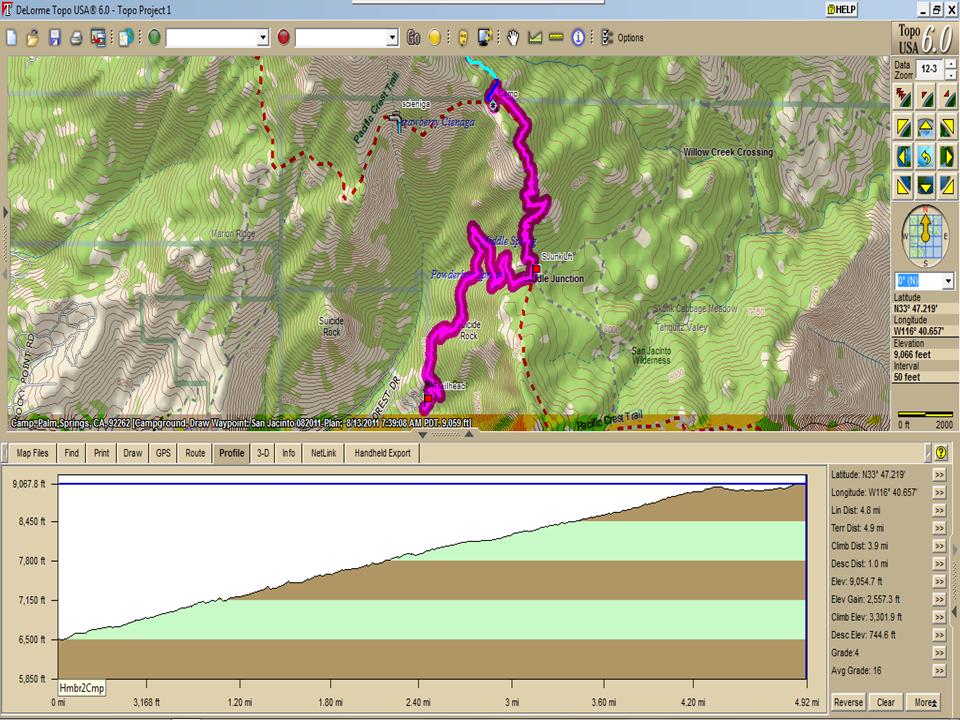Image resolution: width=960 pixels, height=720 pixels.
Task: Click the center undo-view arrow in navigation pad
Action: tap(925, 156)
